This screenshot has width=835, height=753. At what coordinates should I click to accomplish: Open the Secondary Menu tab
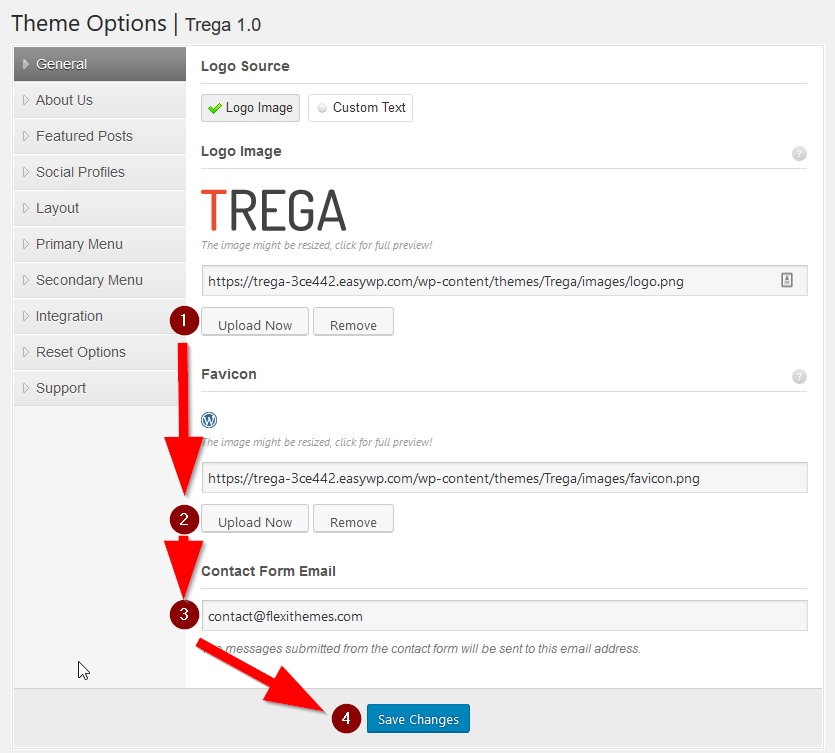[100, 280]
